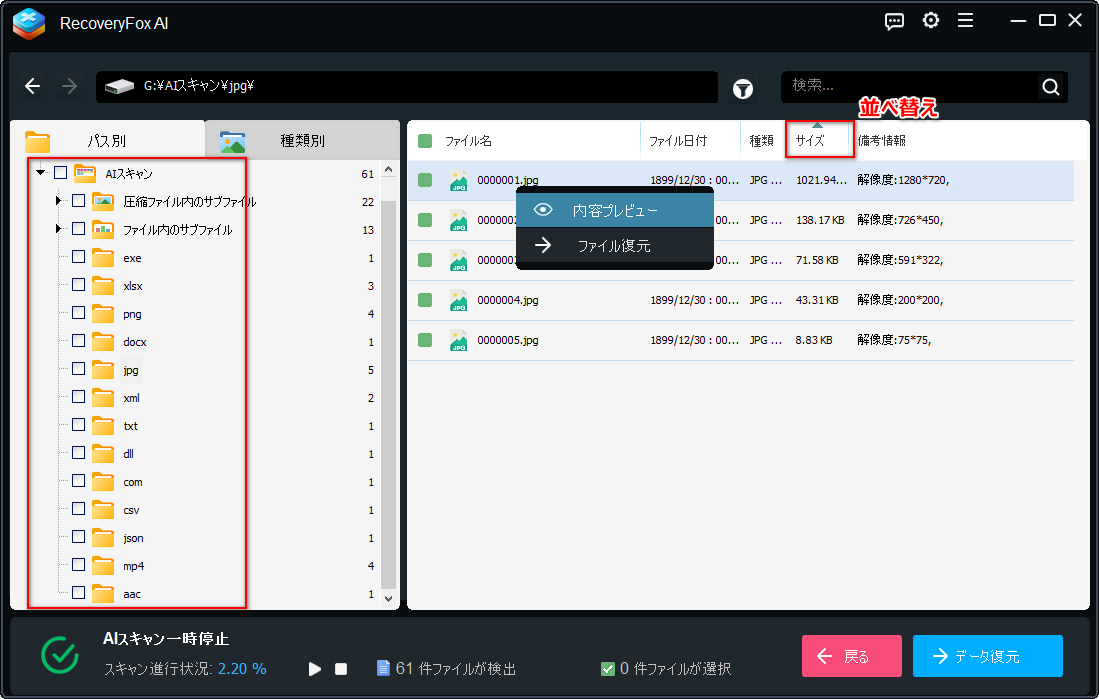Image resolution: width=1099 pixels, height=699 pixels.
Task: Expand the ファイル内のサブファイル folder
Action: pos(59,229)
